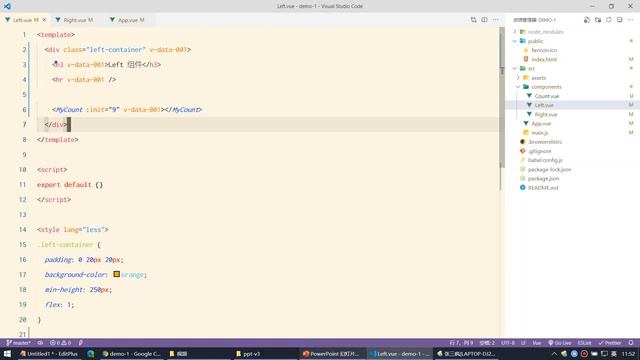Image resolution: width=640 pixels, height=360 pixels.
Task: Switch to PowerPoint in the taskbar
Action: tap(331, 354)
